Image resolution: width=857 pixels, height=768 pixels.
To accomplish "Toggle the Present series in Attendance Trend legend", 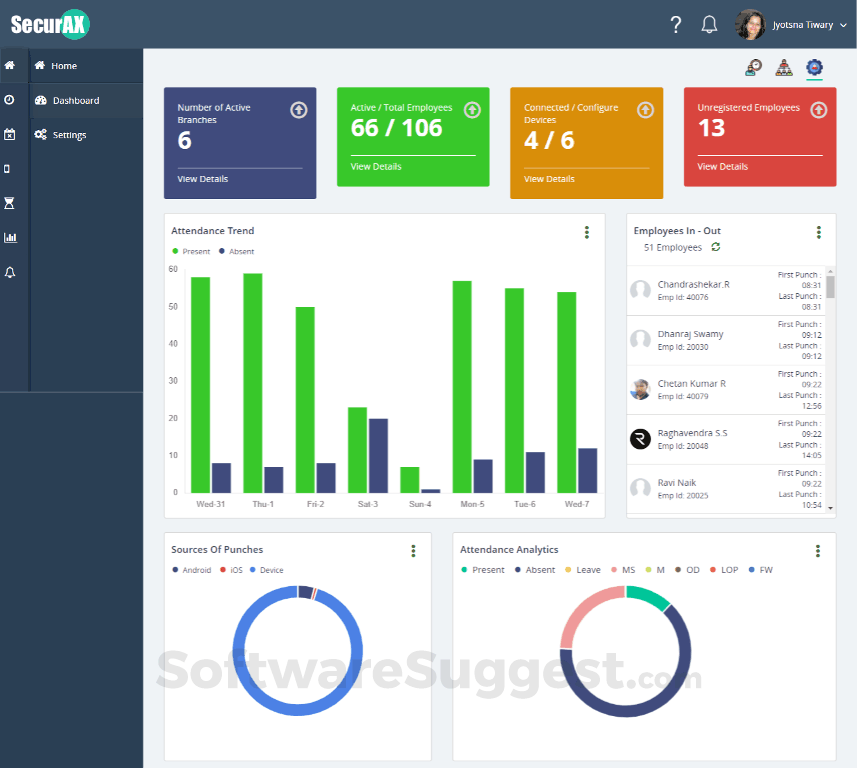I will tap(191, 251).
